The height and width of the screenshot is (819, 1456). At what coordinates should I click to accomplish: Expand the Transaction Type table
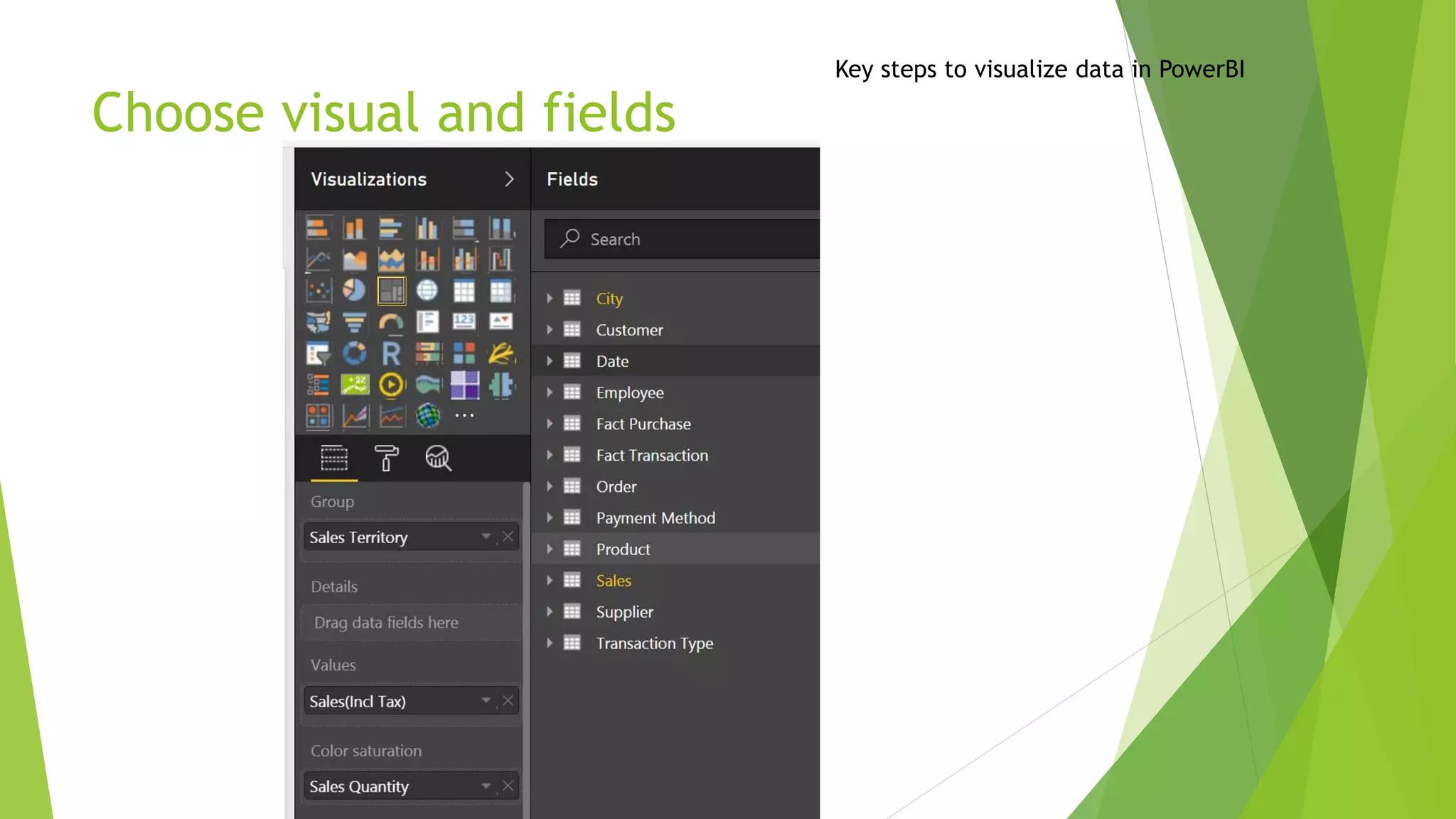coord(550,643)
